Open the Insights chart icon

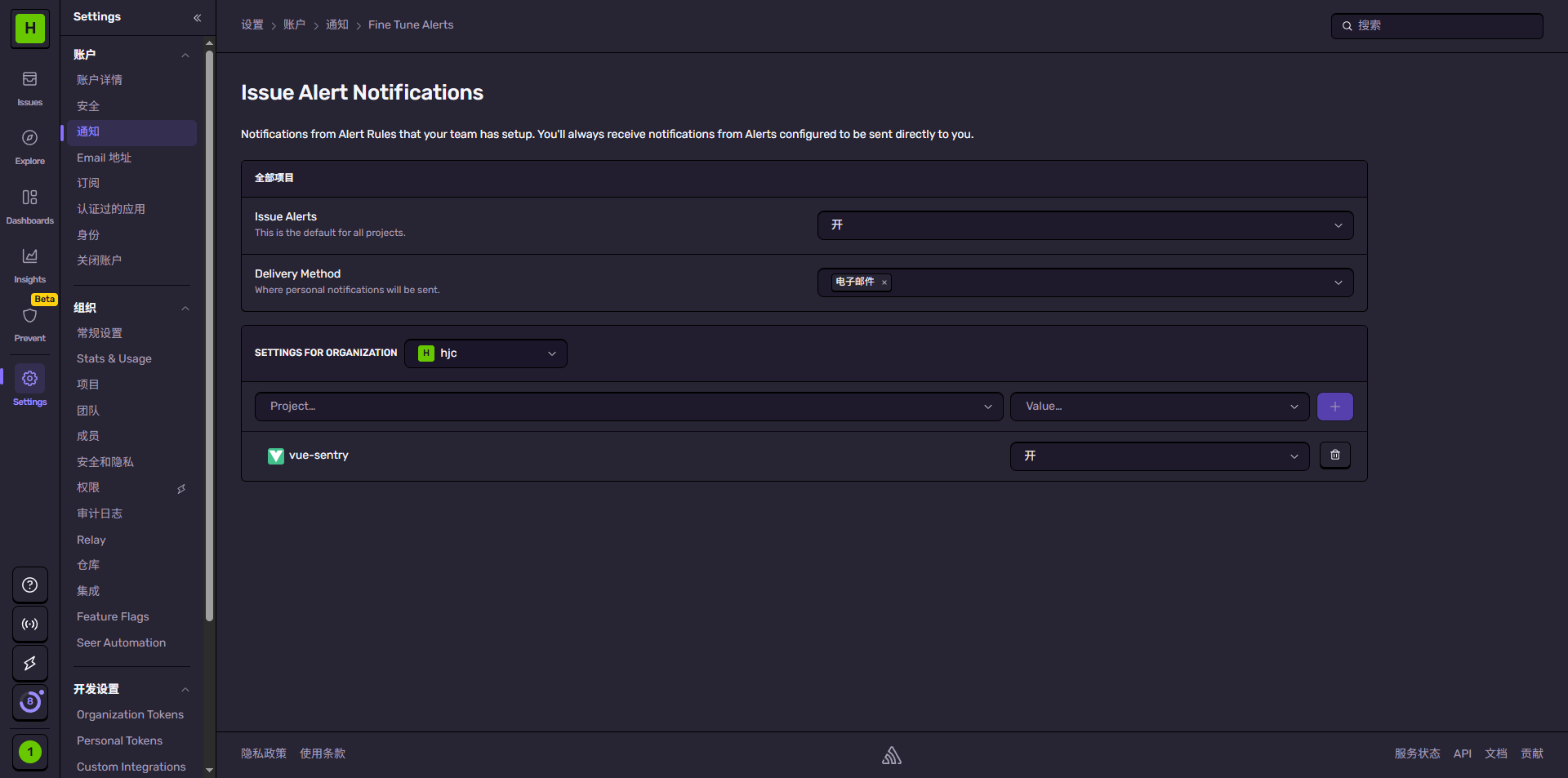pyautogui.click(x=29, y=257)
